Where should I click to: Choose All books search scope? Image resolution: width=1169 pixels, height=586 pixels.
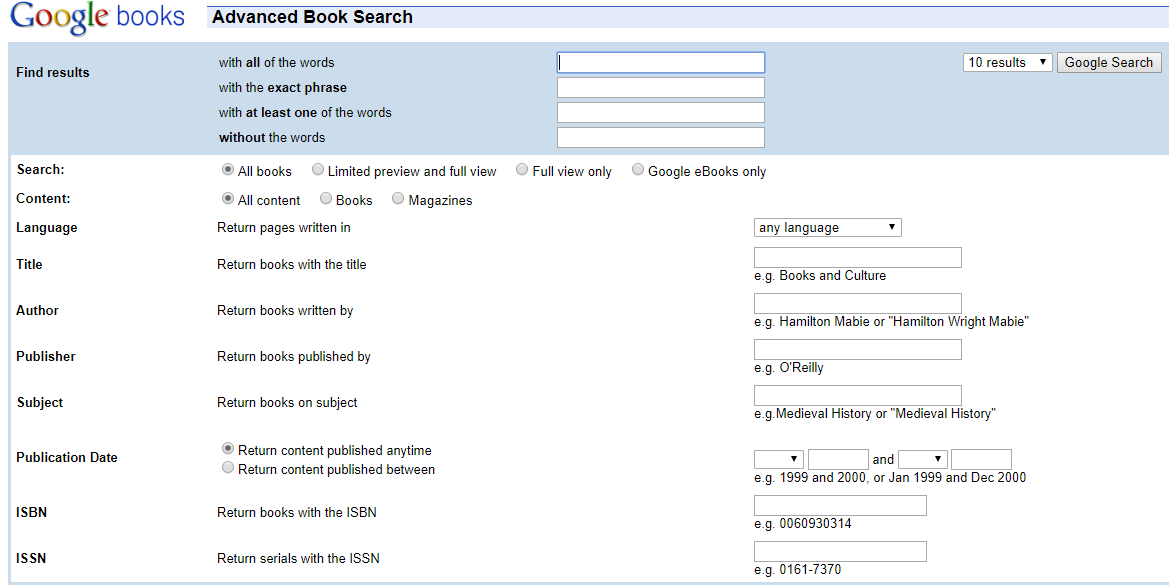click(227, 169)
